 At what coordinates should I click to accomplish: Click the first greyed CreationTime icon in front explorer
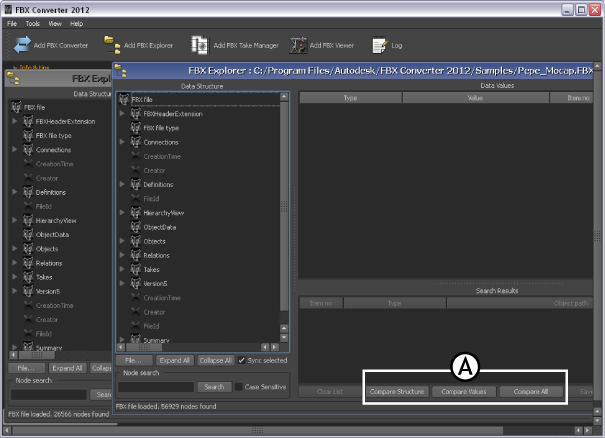click(136, 156)
